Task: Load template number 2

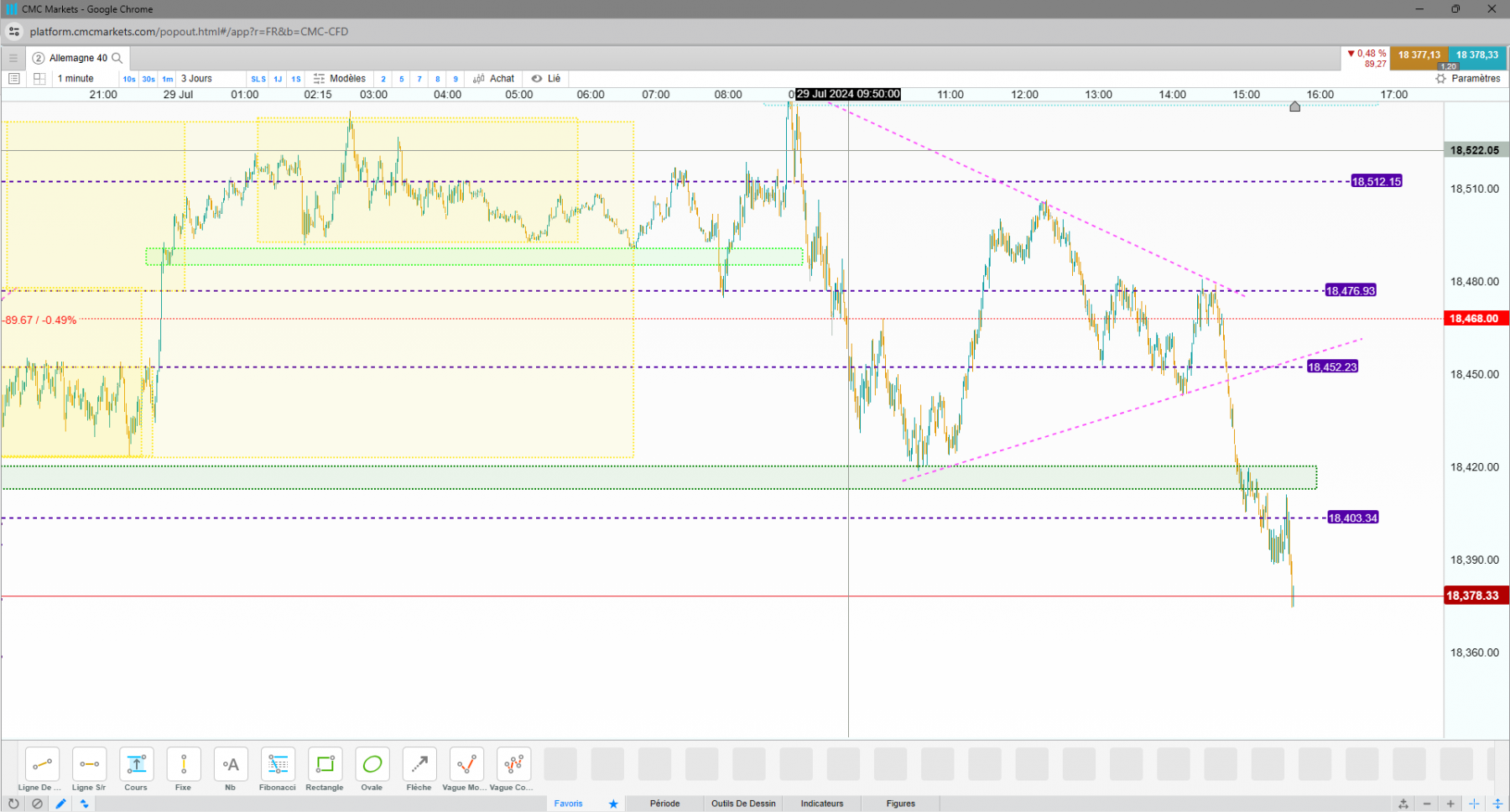Action: point(383,79)
